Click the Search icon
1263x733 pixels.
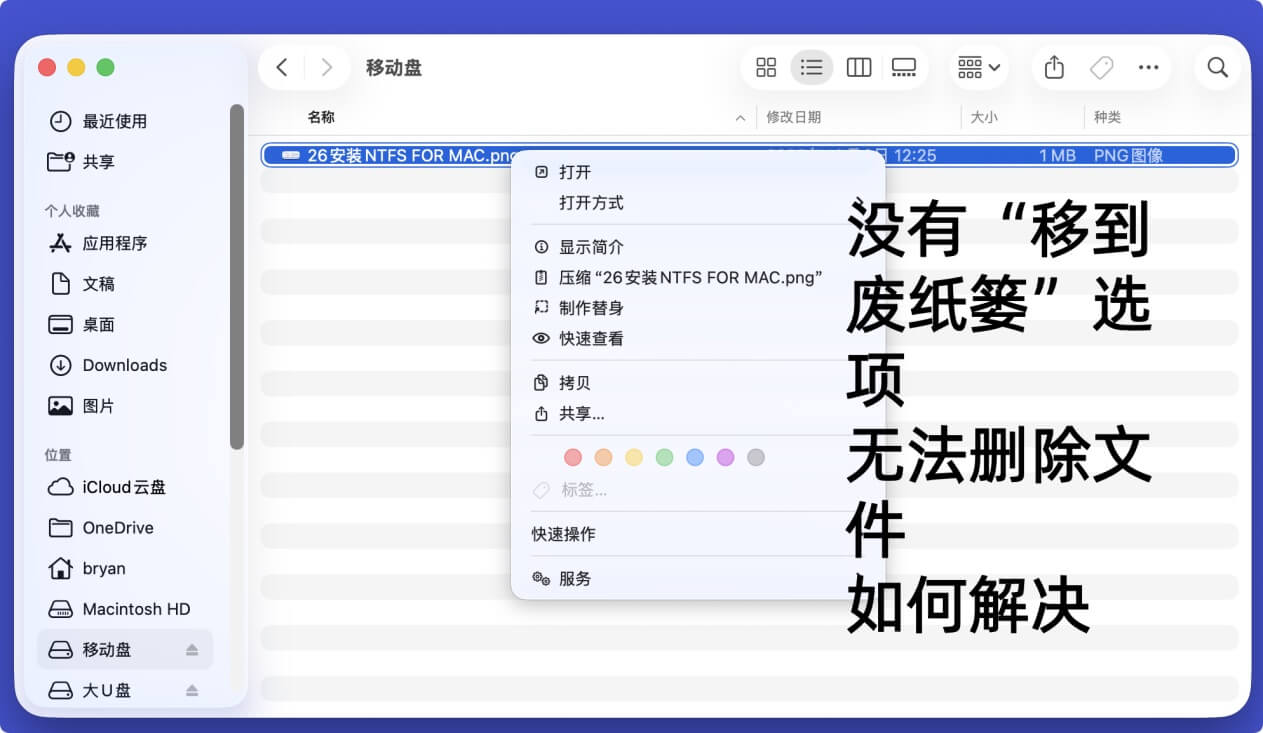click(1217, 67)
